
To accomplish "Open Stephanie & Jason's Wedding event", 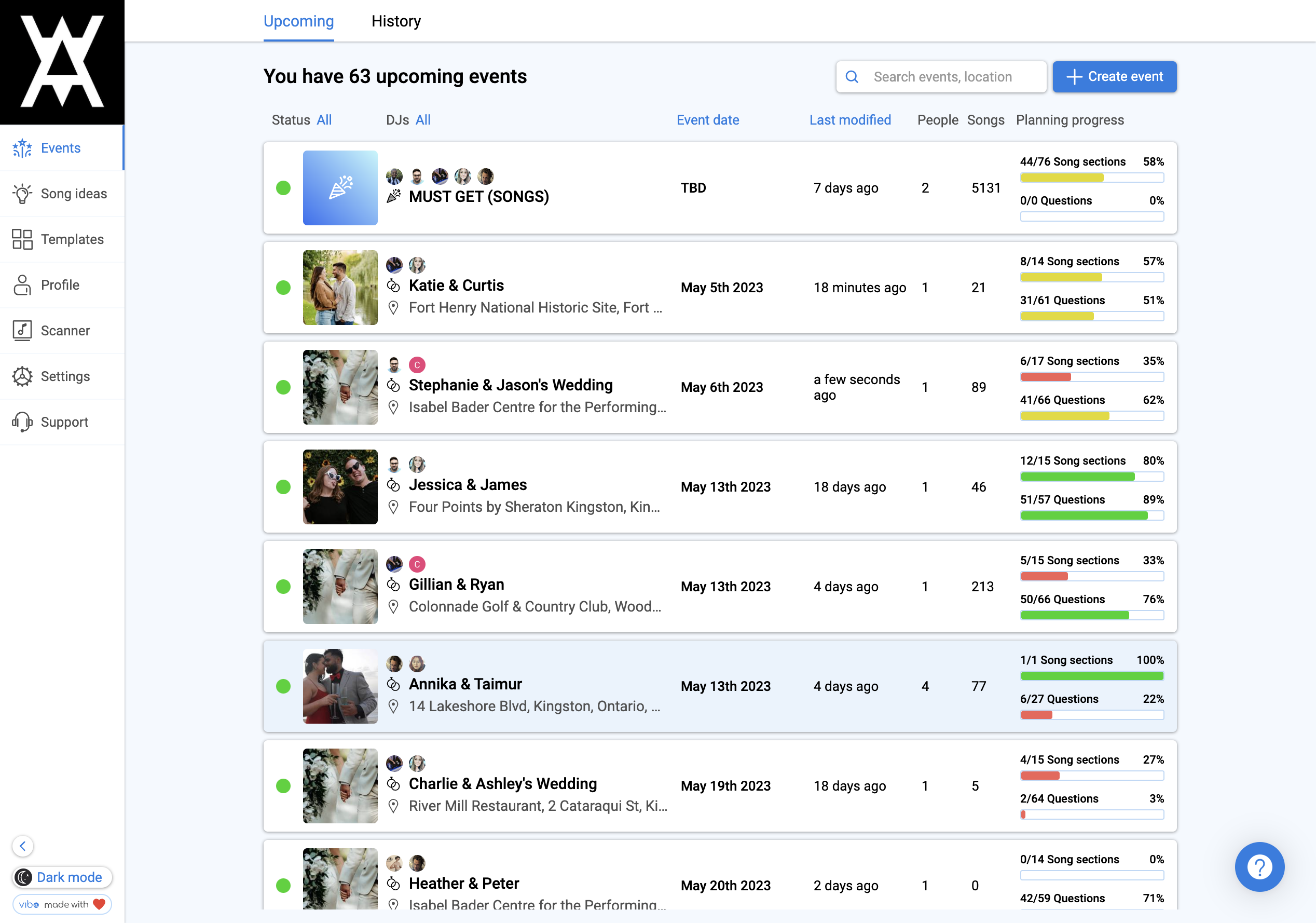I will coord(720,388).
